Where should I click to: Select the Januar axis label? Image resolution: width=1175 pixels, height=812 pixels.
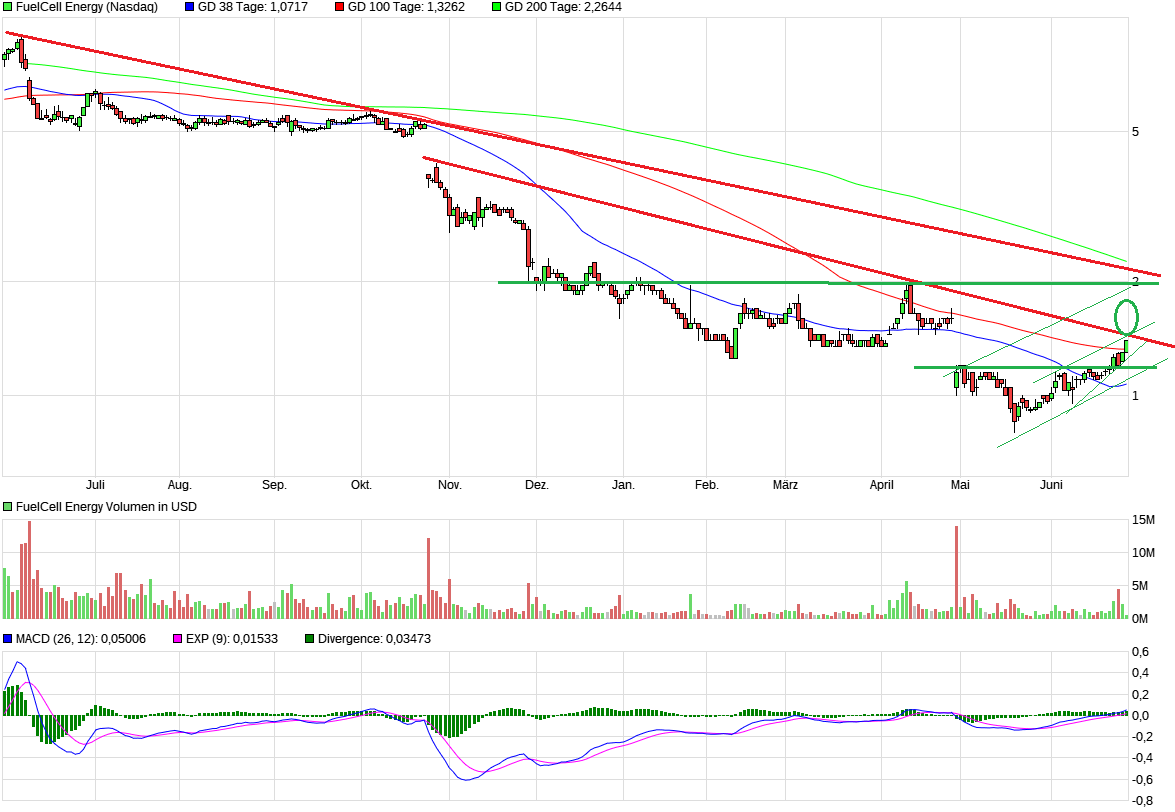[x=623, y=483]
